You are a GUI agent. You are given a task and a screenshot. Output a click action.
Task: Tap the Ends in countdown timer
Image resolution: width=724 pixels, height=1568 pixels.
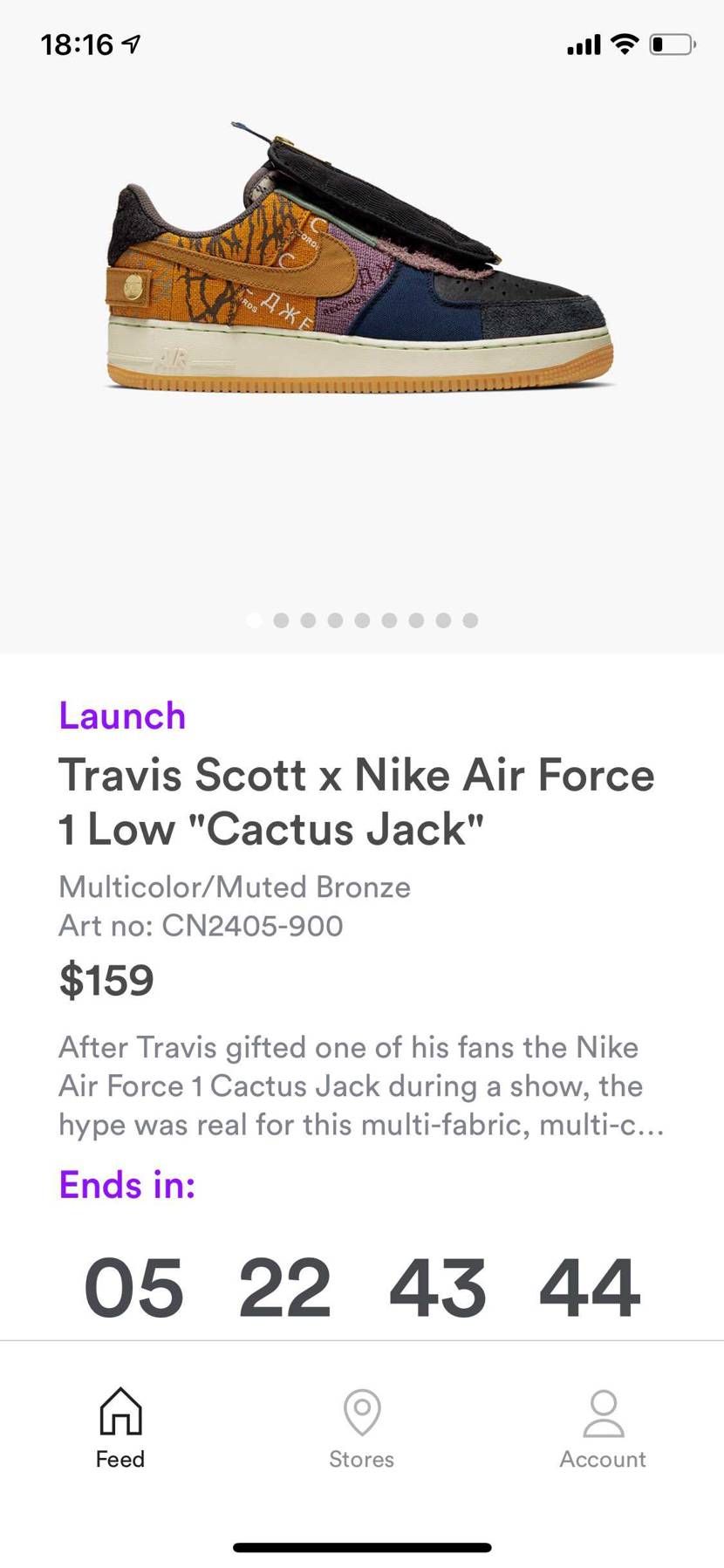[362, 1288]
